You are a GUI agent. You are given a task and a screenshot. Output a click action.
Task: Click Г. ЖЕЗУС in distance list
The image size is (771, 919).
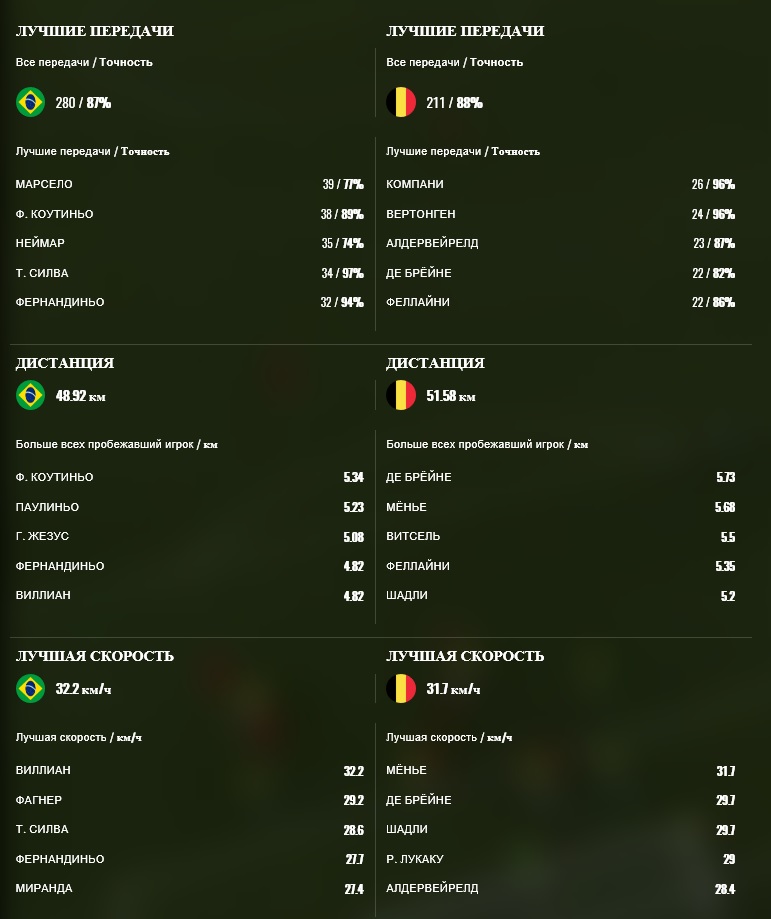tap(42, 536)
